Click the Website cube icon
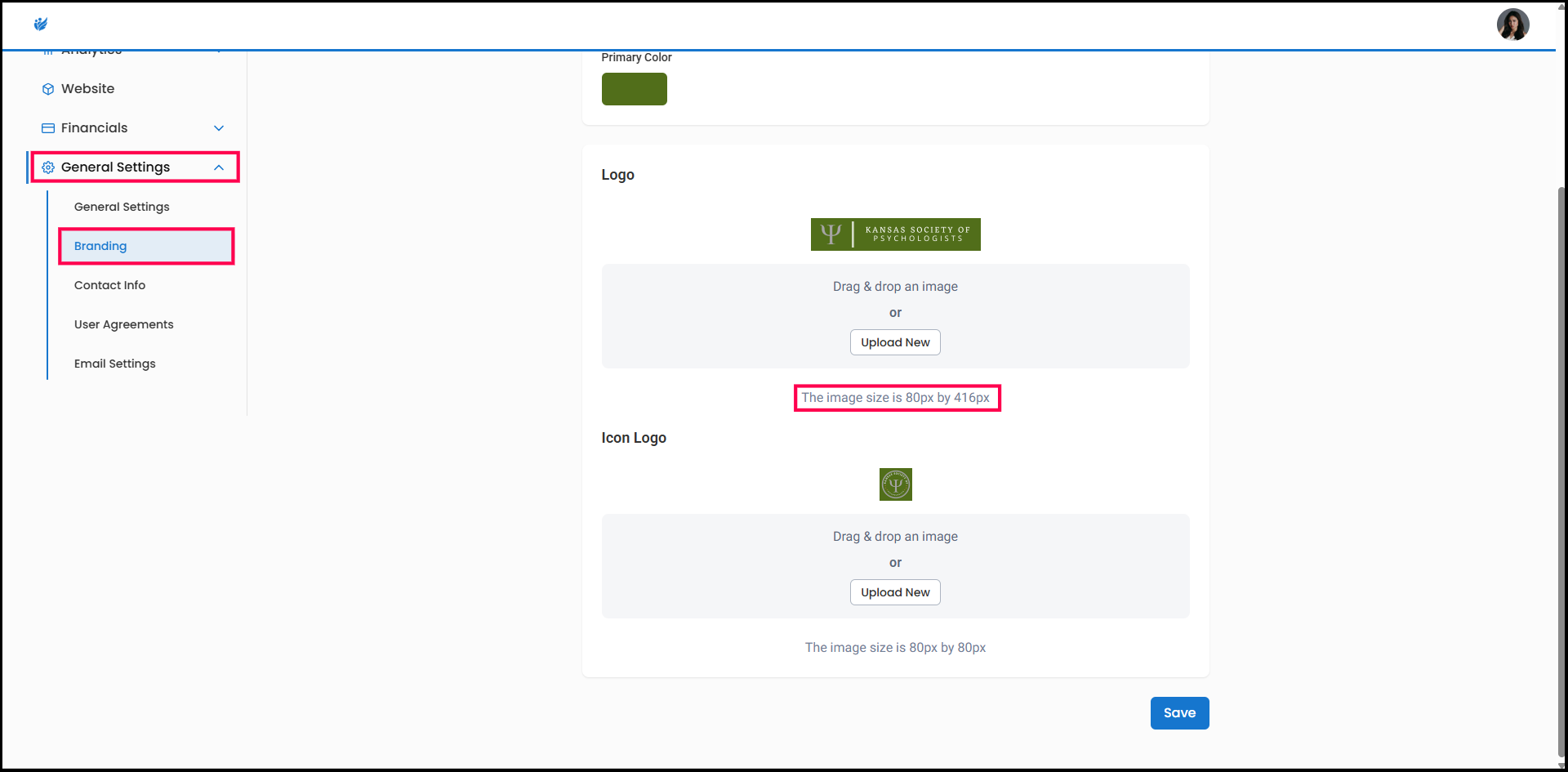 click(x=48, y=89)
